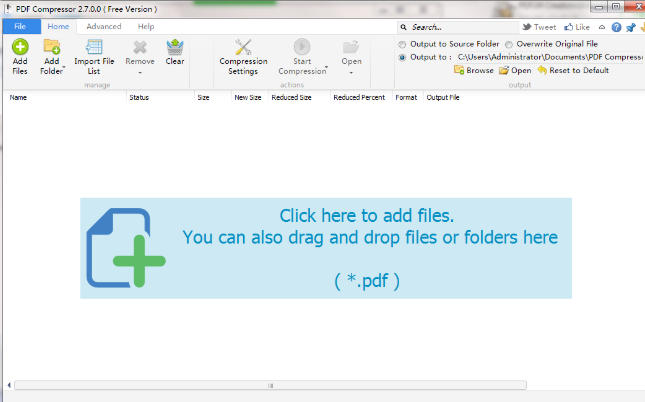This screenshot has height=402, width=645.
Task: Select Output to Source Folder option
Action: (403, 45)
